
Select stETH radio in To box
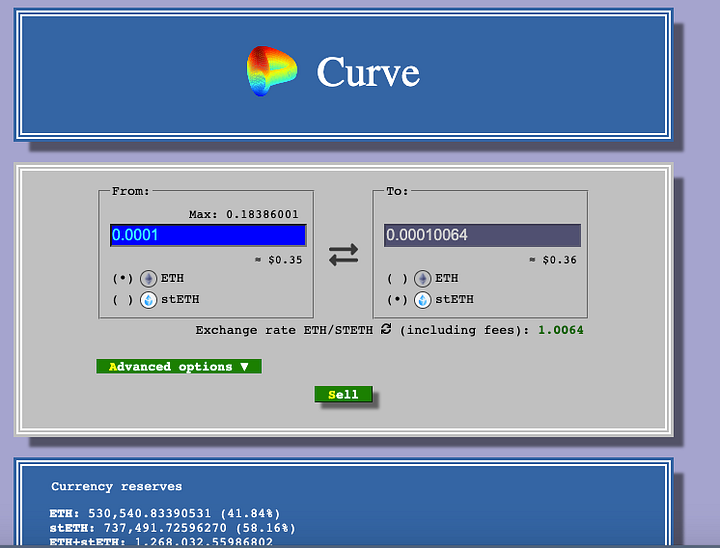coord(397,299)
